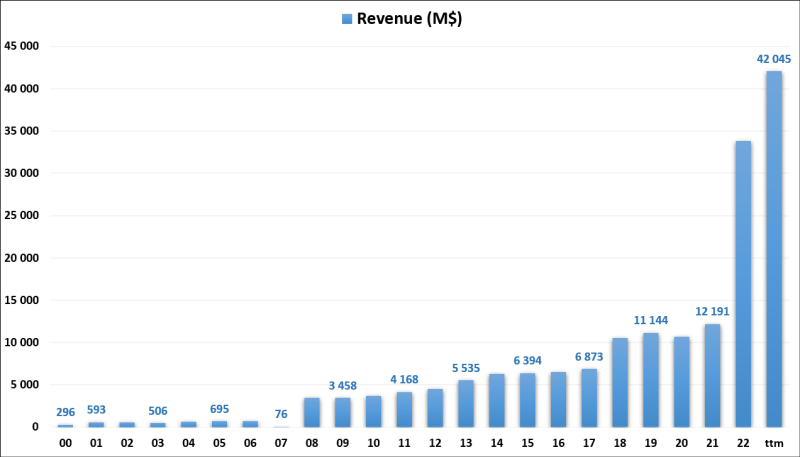Click the 00 x-axis label
This screenshot has width=800, height=457.
point(66,444)
